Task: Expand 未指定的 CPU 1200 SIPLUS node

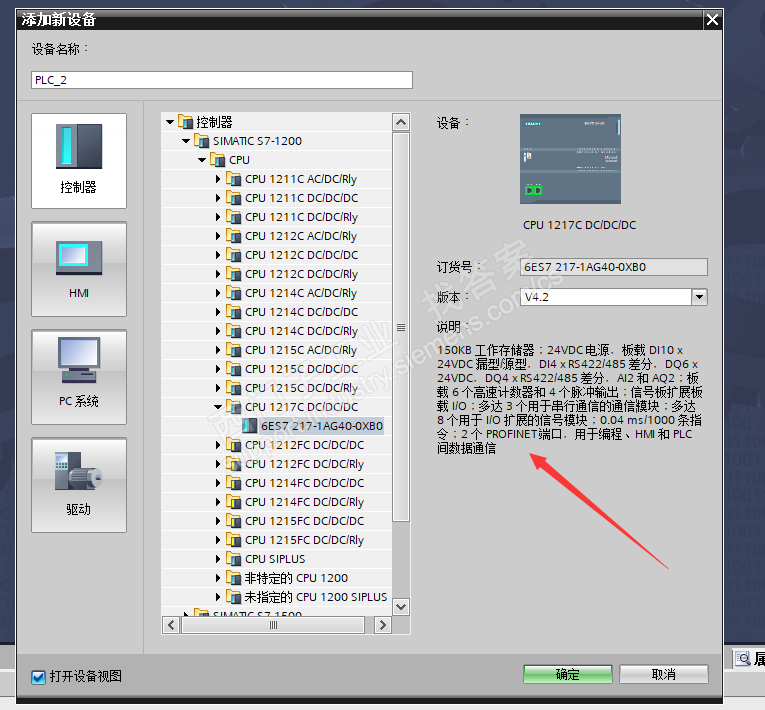Action: coord(218,597)
